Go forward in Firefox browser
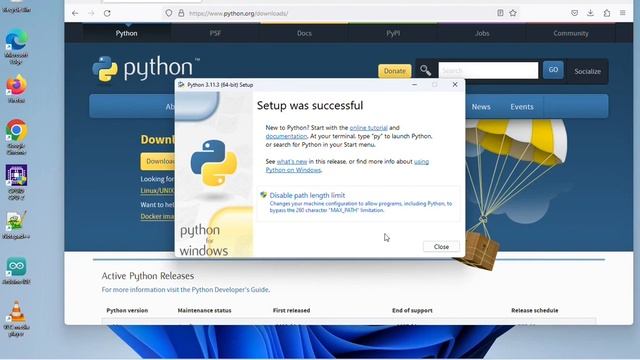Image resolution: width=640 pixels, height=360 pixels. (x=91, y=13)
